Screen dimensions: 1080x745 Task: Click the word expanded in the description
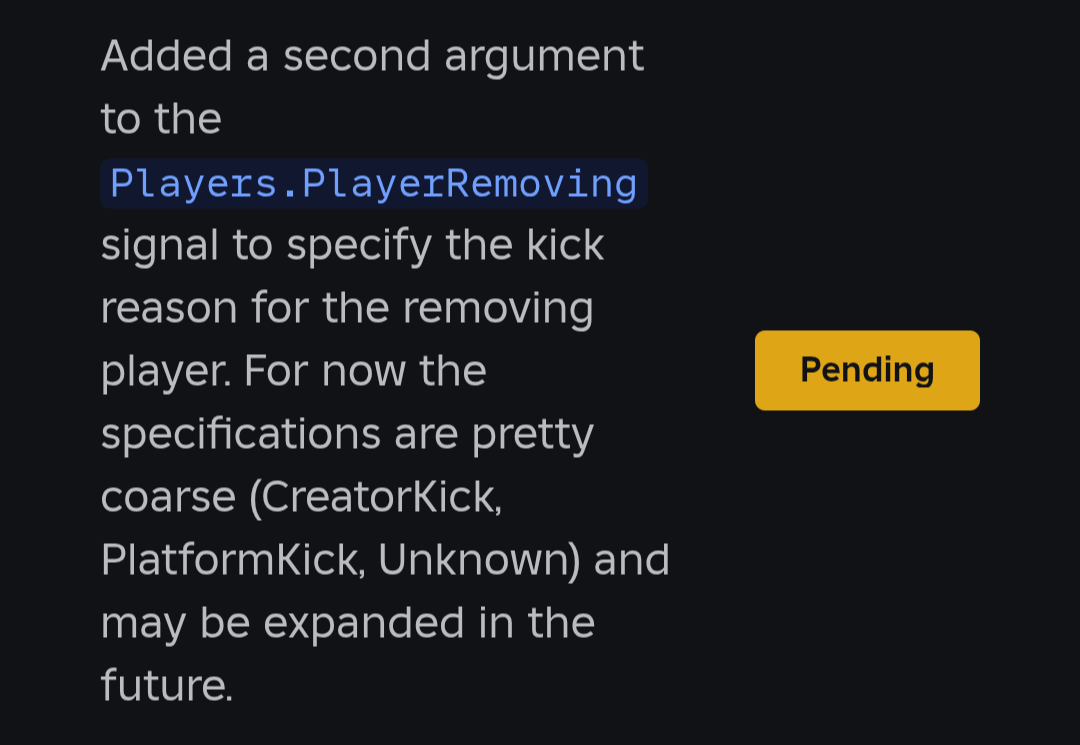(x=364, y=623)
